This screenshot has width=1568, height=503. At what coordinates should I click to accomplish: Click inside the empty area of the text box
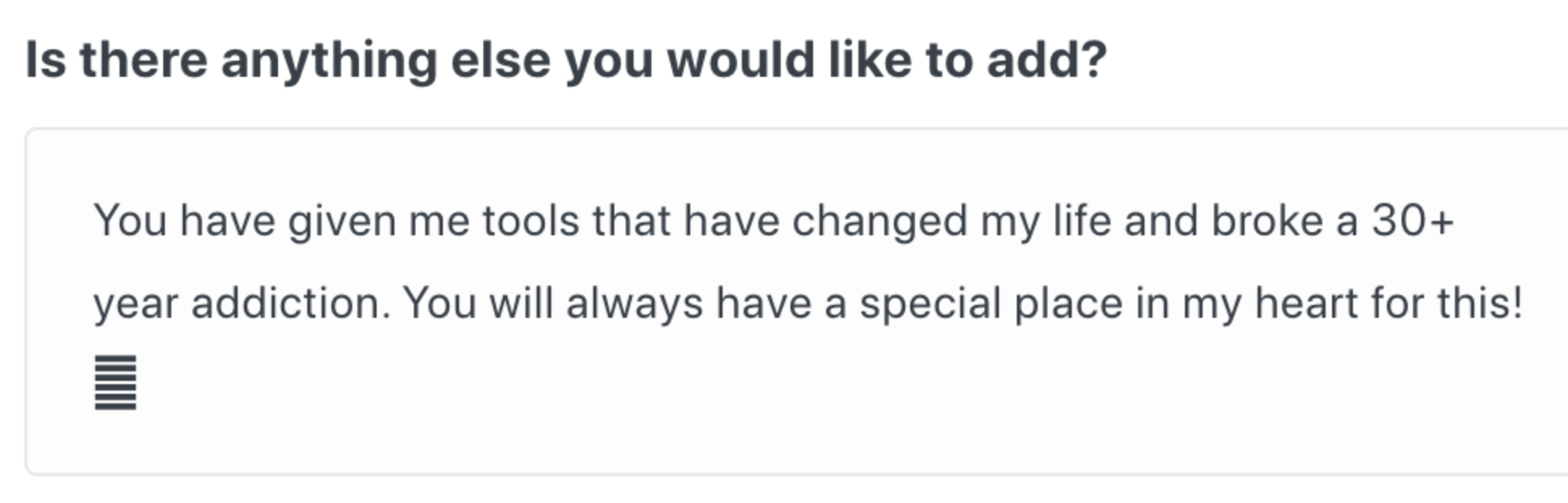808,421
